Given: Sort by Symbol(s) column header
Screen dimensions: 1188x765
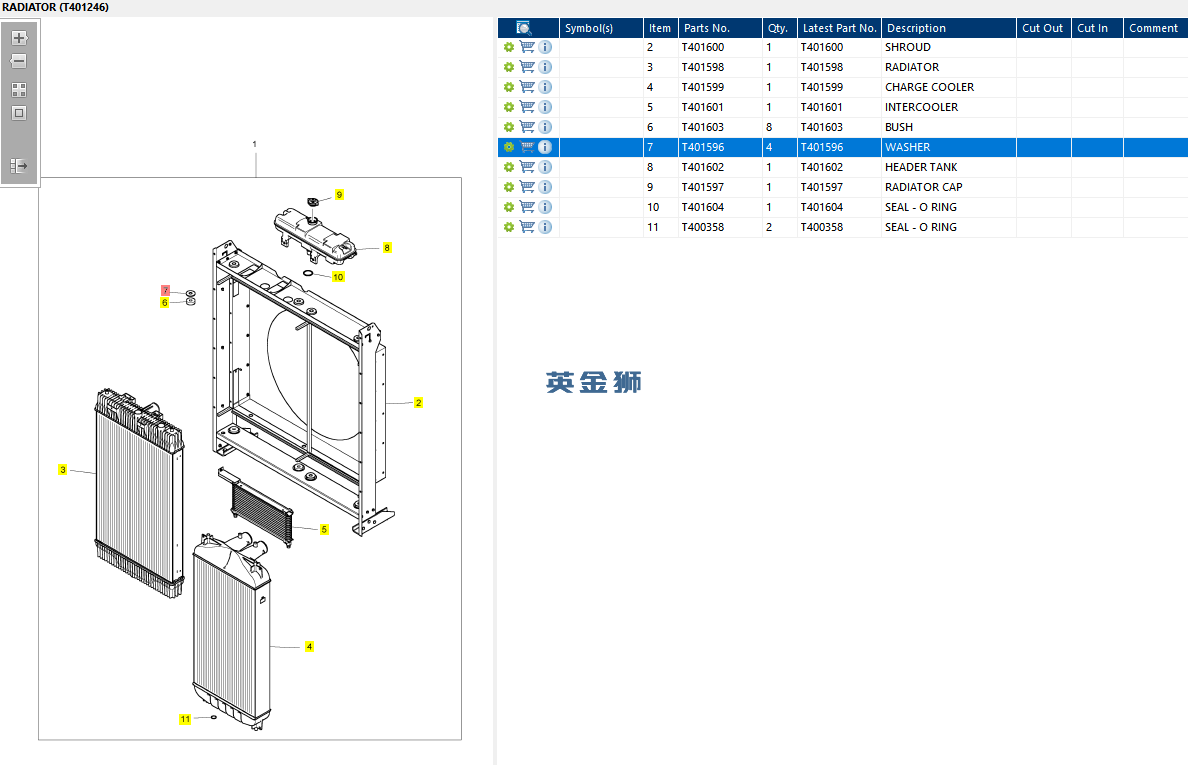Looking at the screenshot, I should [x=601, y=28].
